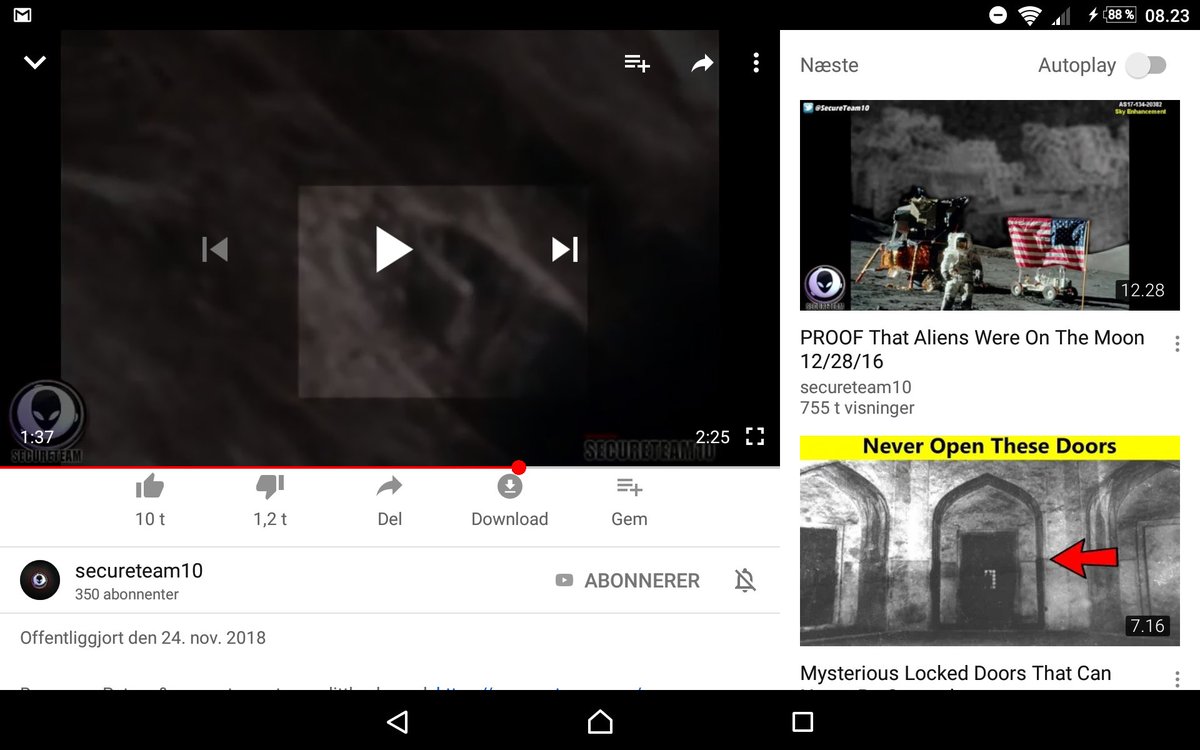Go to the previous video
Screen dimensions: 1200x750
[x=215, y=249]
